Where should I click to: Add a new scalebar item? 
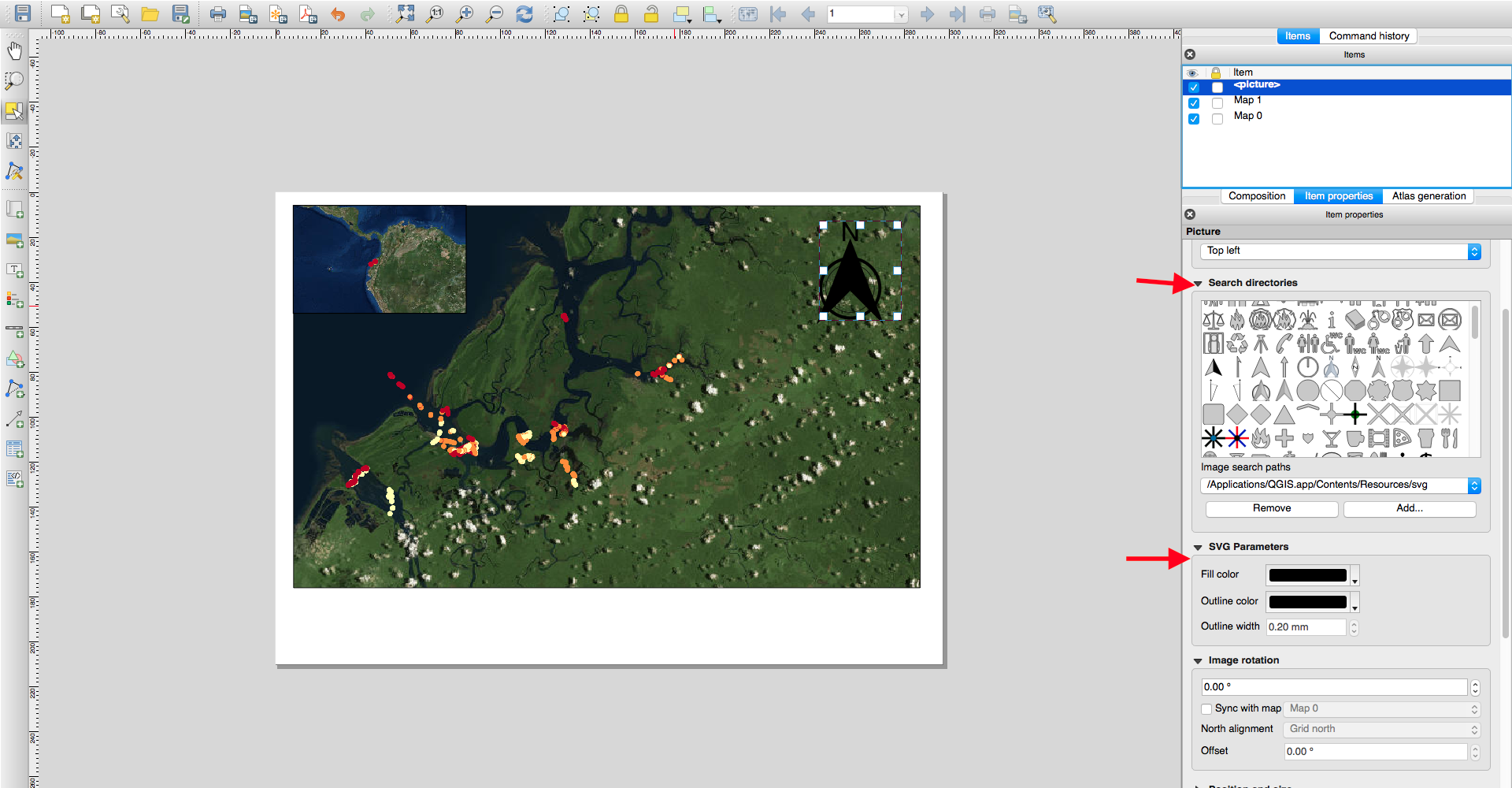click(14, 330)
